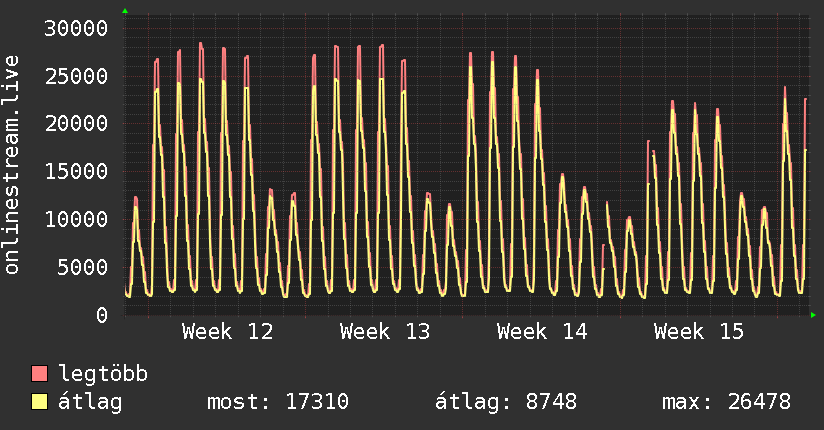Click the green arrow ending the x-axis
This screenshot has width=824, height=430.
[813, 315]
